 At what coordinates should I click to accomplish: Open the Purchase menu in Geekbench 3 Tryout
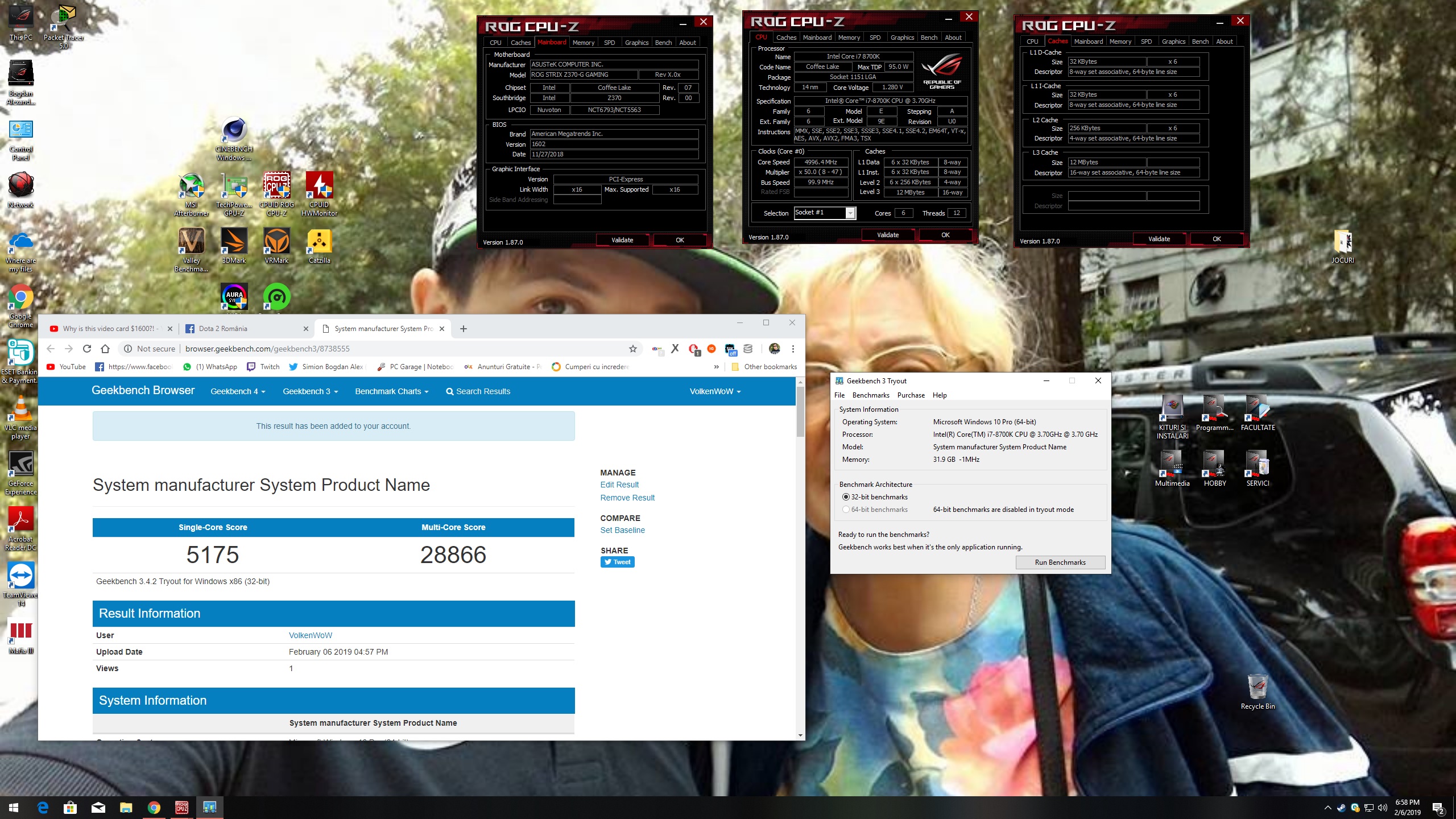pyautogui.click(x=911, y=395)
